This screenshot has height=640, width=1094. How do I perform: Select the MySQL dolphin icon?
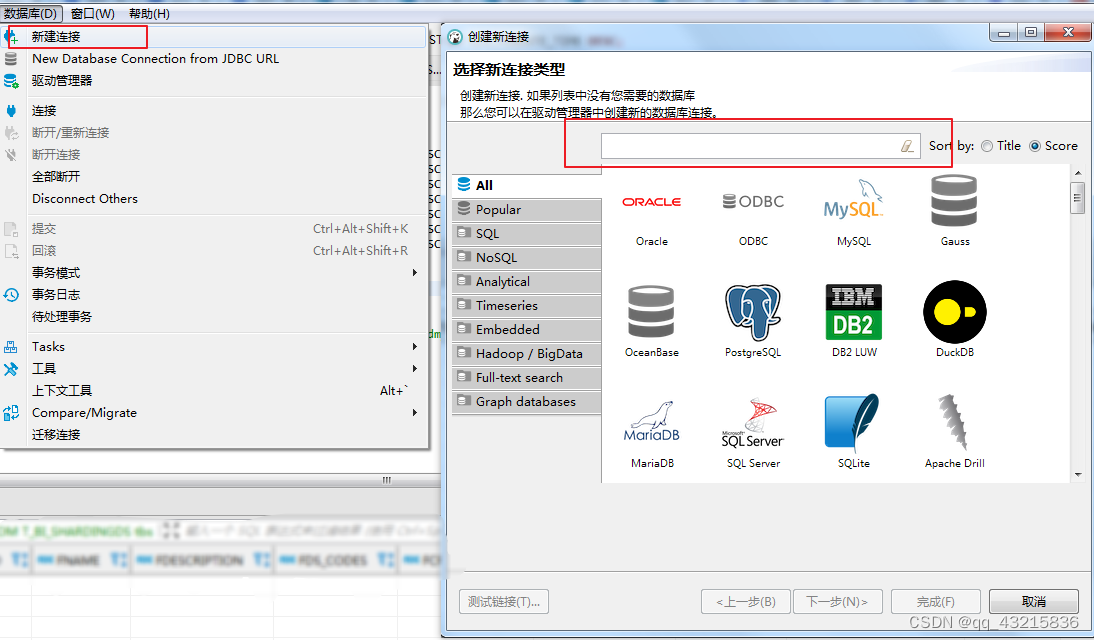click(x=853, y=200)
